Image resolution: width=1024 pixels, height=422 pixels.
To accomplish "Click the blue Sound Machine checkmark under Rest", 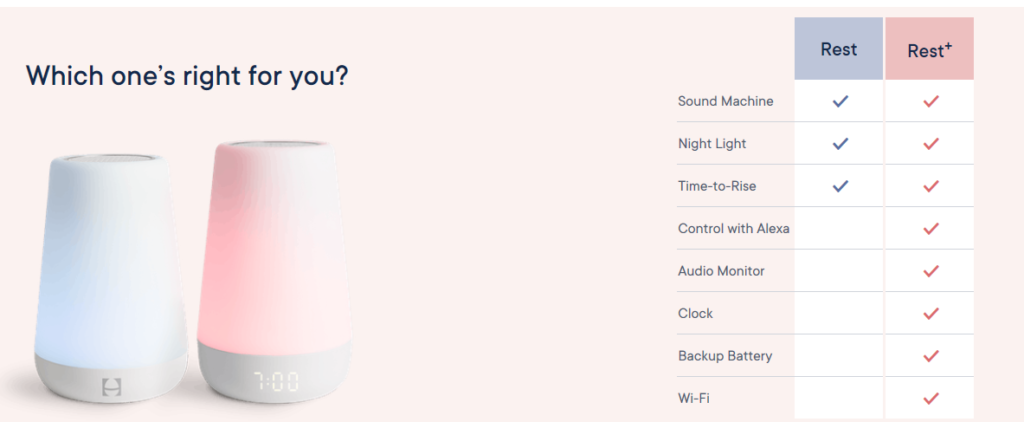I will tap(840, 101).
